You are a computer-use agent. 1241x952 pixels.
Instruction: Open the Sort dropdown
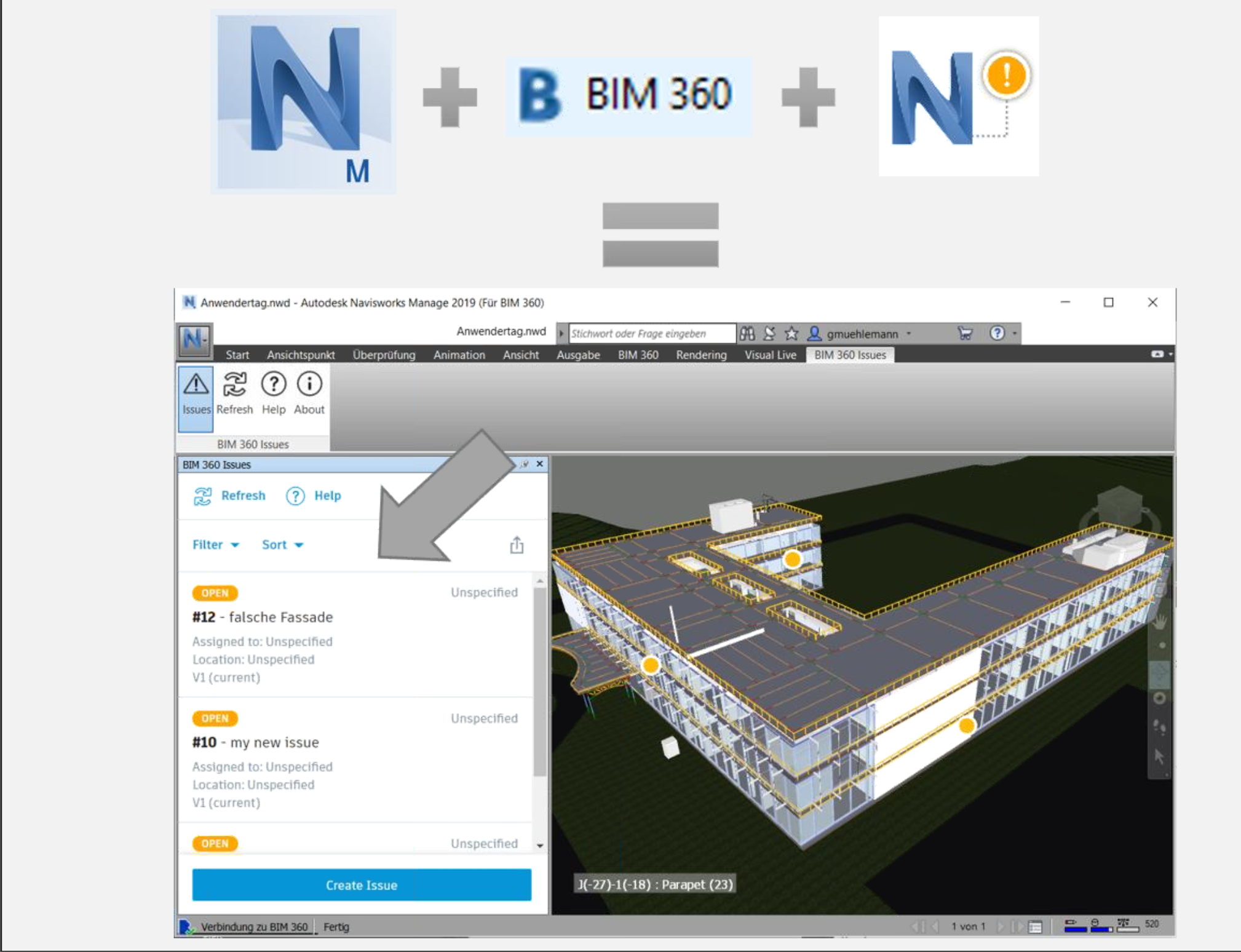tap(282, 545)
